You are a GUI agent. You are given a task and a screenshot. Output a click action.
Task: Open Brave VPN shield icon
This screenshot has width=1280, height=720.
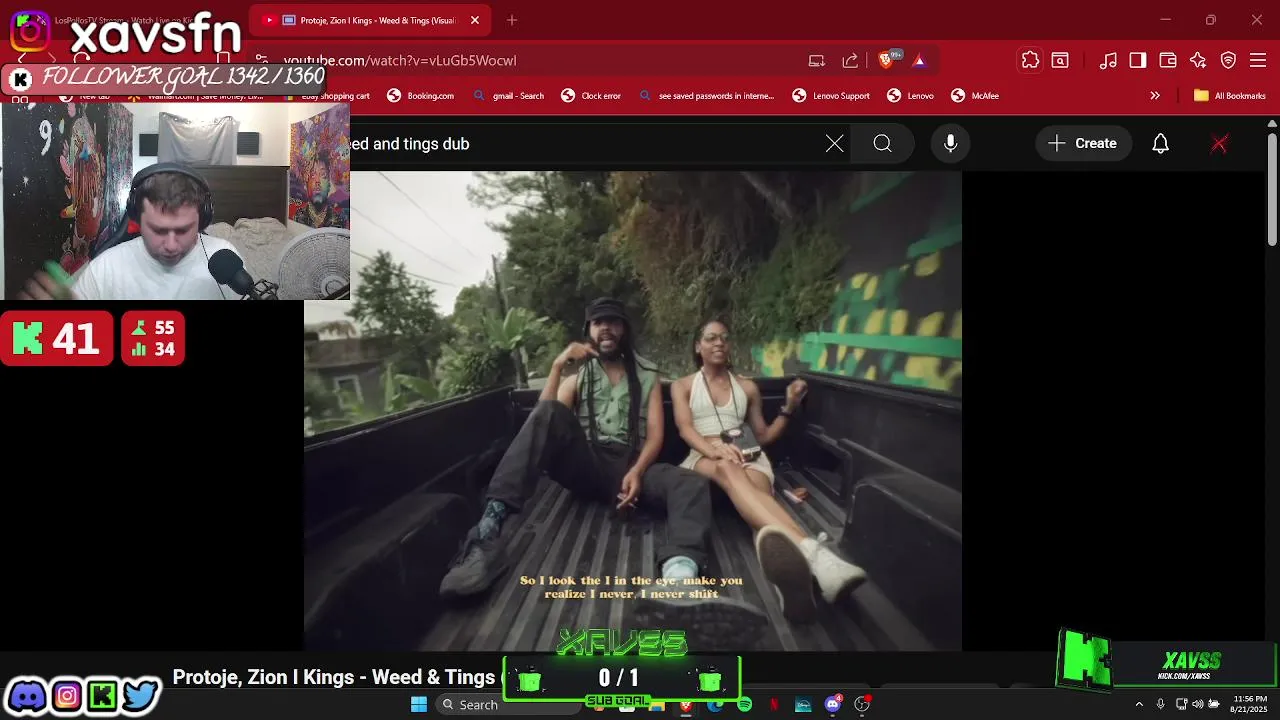[1228, 61]
